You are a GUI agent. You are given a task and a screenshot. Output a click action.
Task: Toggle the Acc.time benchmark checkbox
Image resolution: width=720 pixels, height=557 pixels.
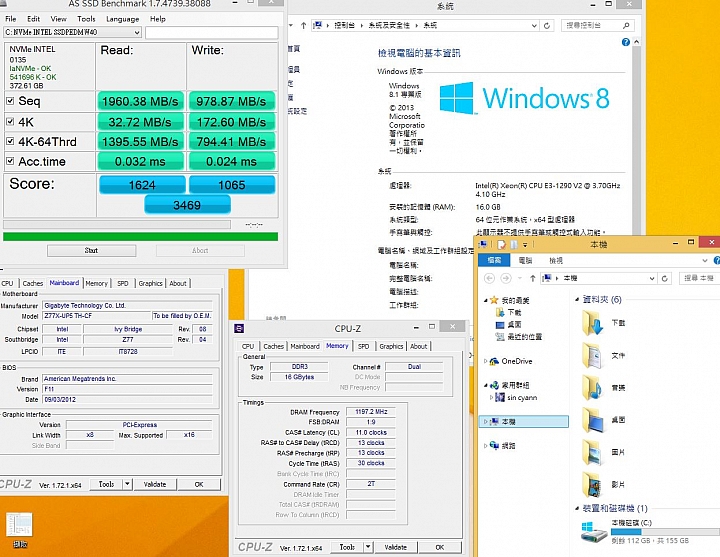coord(10,161)
